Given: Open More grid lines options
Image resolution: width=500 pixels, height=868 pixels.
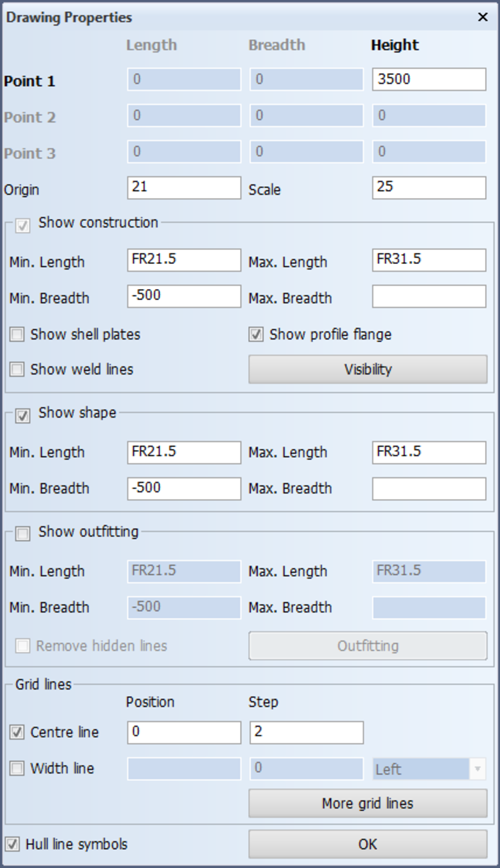Looking at the screenshot, I should click(368, 803).
